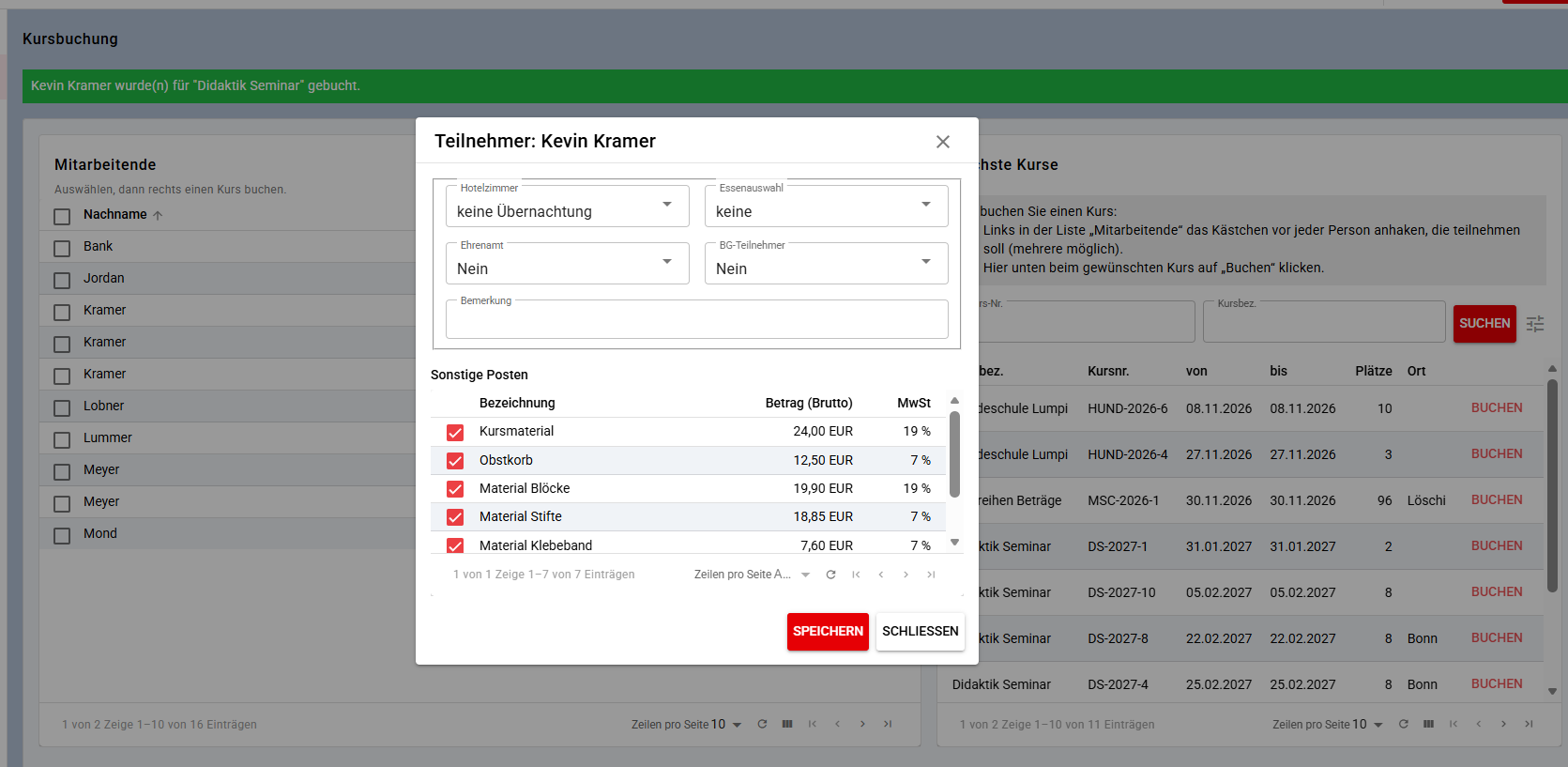Viewport: 1568px width, 767px height.
Task: Click the Bemerkung input field
Action: tap(697, 319)
